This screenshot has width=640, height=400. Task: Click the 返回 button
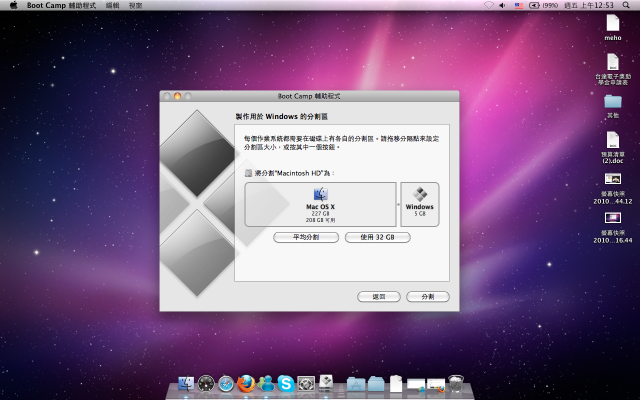379,297
